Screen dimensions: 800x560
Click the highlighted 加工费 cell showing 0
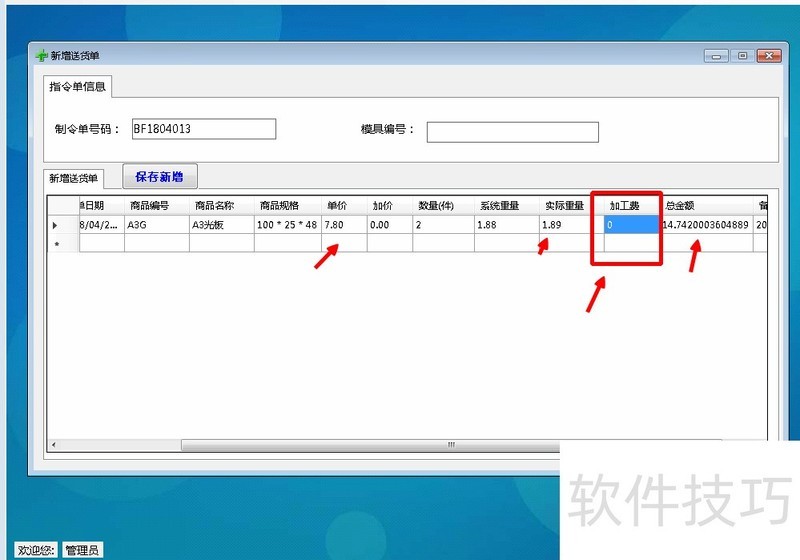[632, 224]
